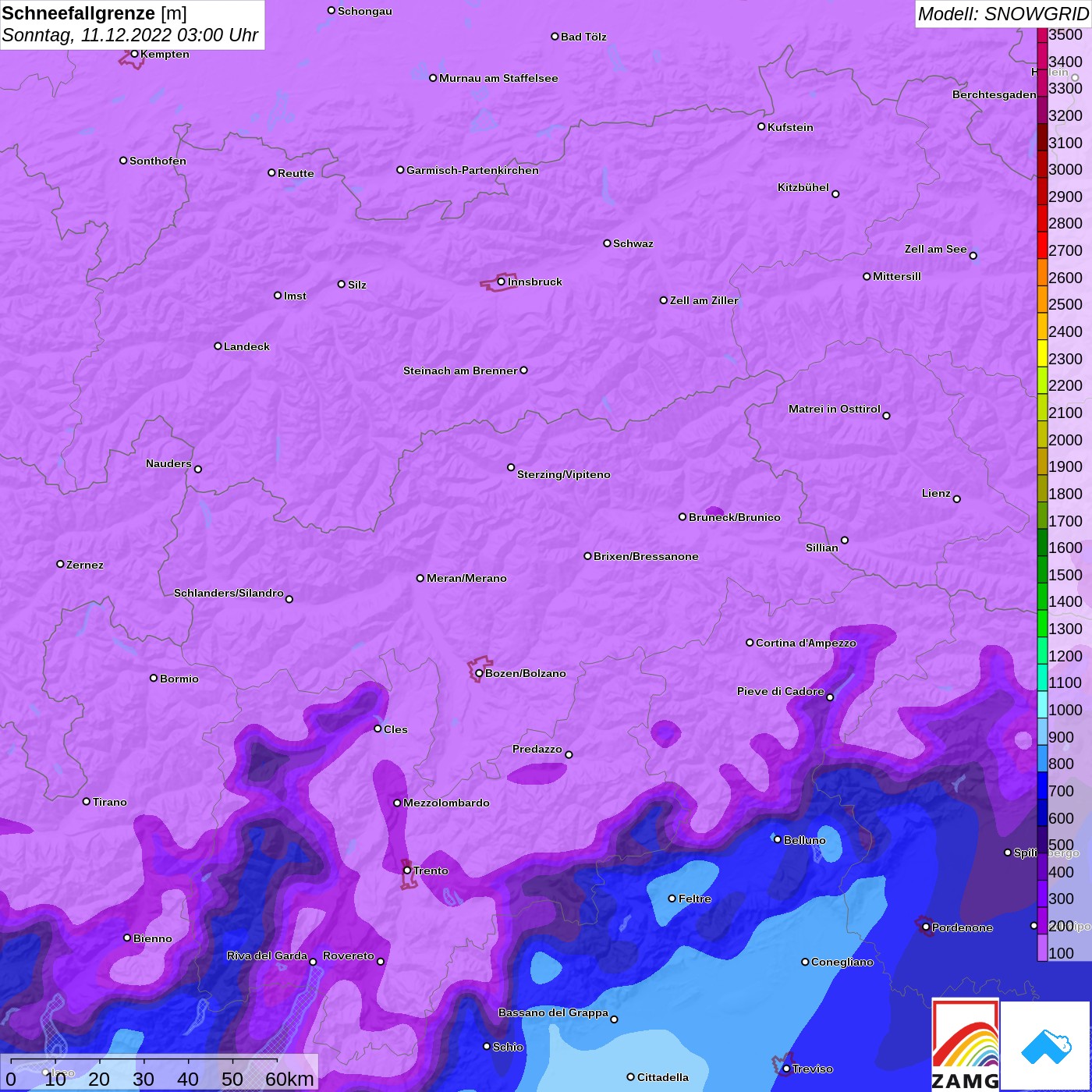The image size is (1092, 1092).
Task: Click the 'Landeck' city label
Action: coord(246,346)
